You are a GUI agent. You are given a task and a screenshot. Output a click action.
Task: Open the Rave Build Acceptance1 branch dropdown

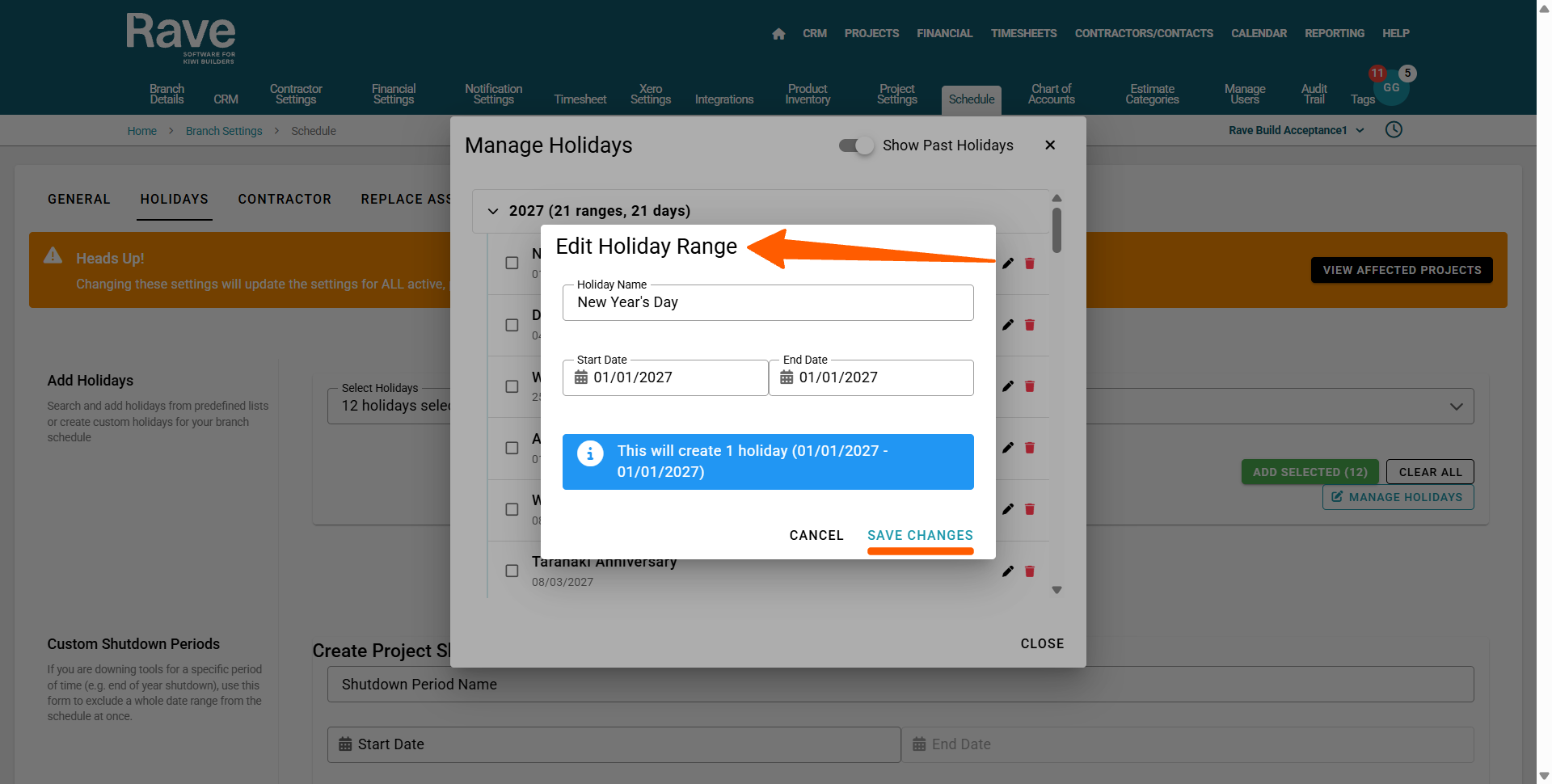click(x=1296, y=130)
